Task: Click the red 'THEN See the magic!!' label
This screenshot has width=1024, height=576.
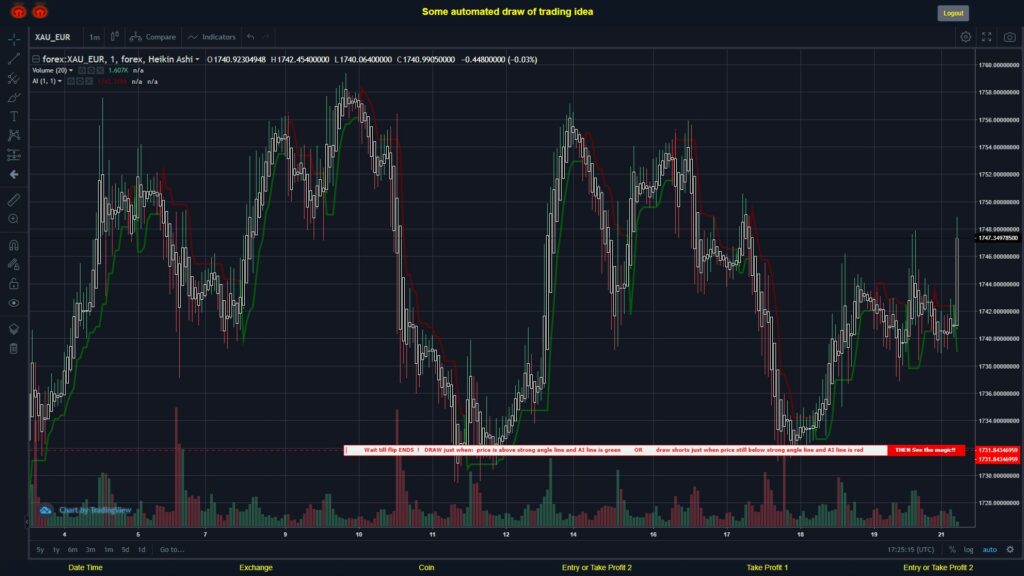Action: coord(925,450)
